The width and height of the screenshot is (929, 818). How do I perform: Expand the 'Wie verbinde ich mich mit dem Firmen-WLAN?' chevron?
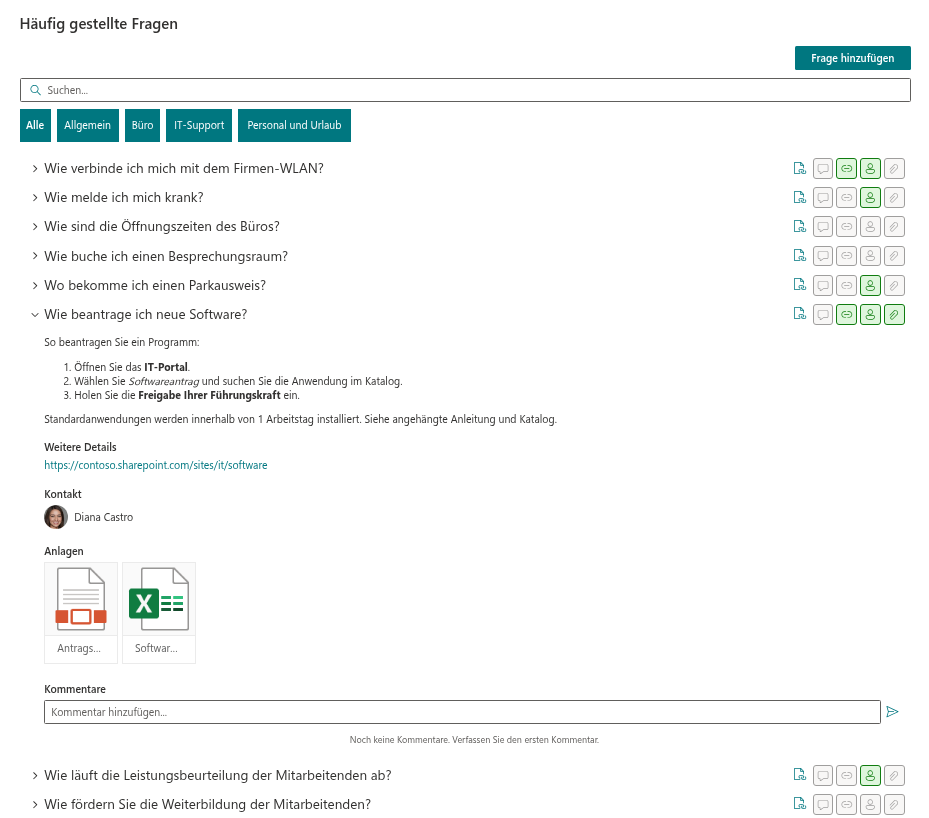point(35,169)
